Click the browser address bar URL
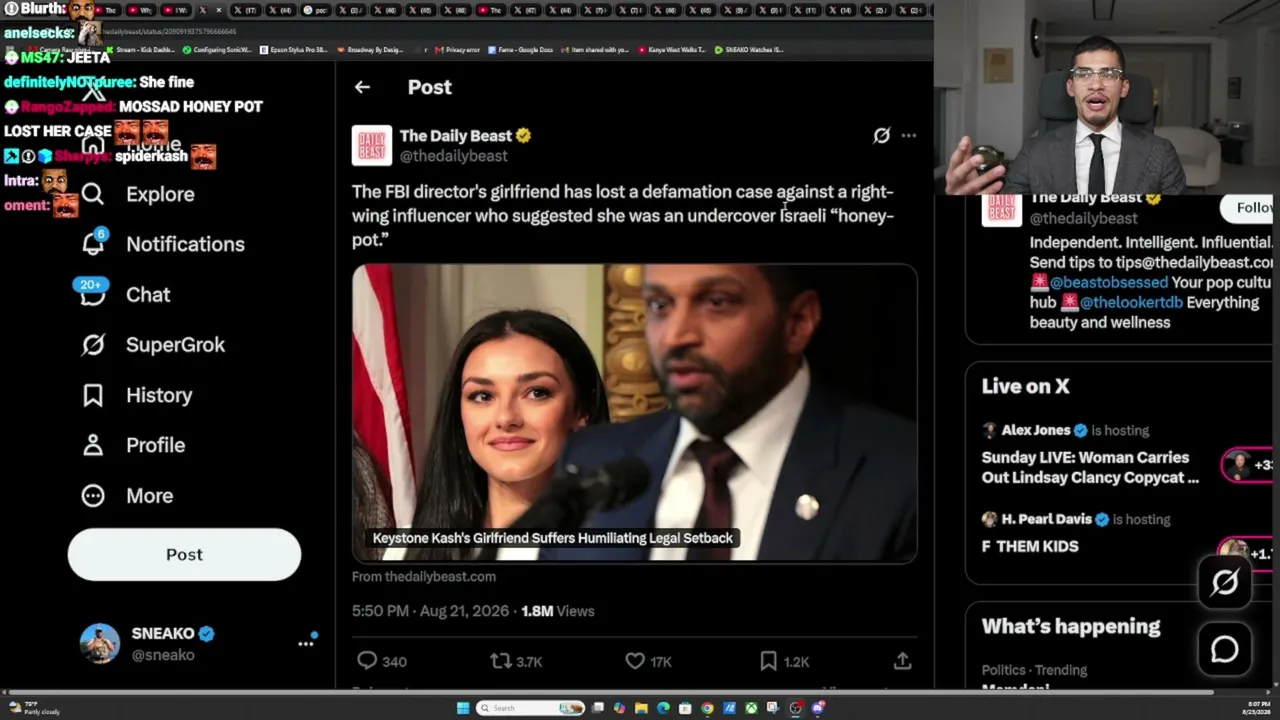1280x720 pixels. (168, 32)
